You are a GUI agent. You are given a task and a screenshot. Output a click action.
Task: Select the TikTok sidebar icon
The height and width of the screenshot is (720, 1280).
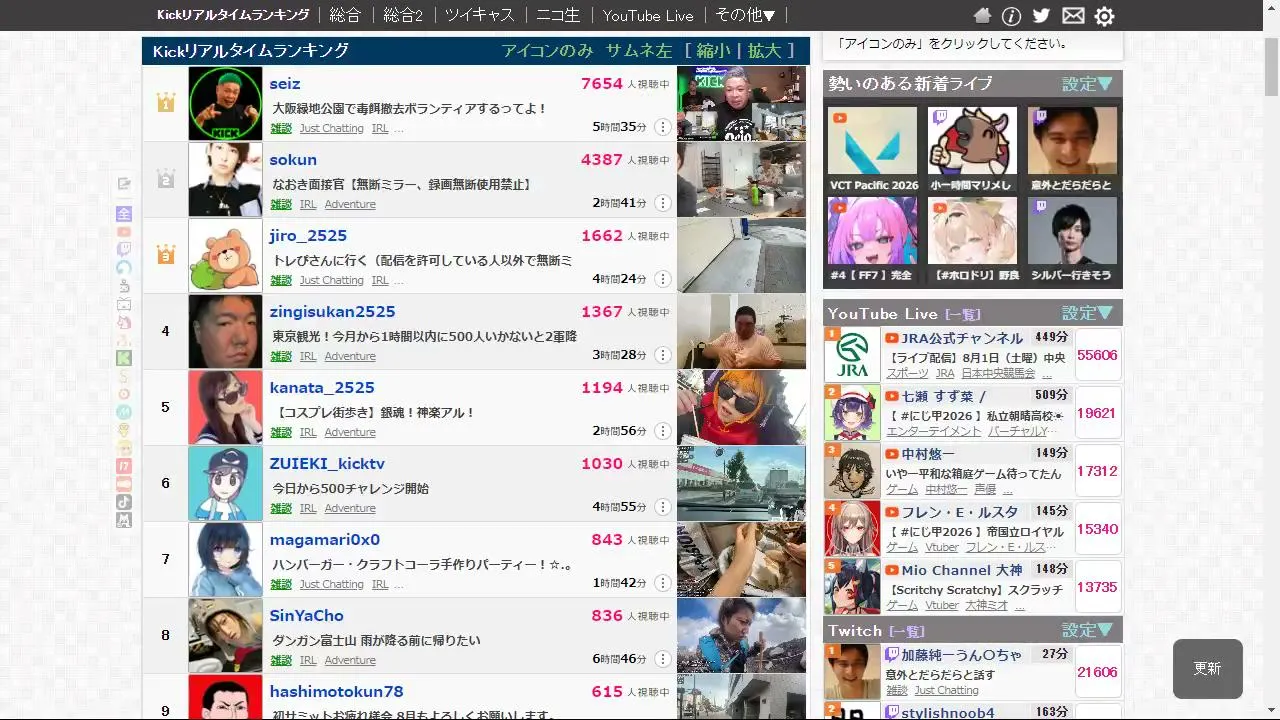click(124, 502)
